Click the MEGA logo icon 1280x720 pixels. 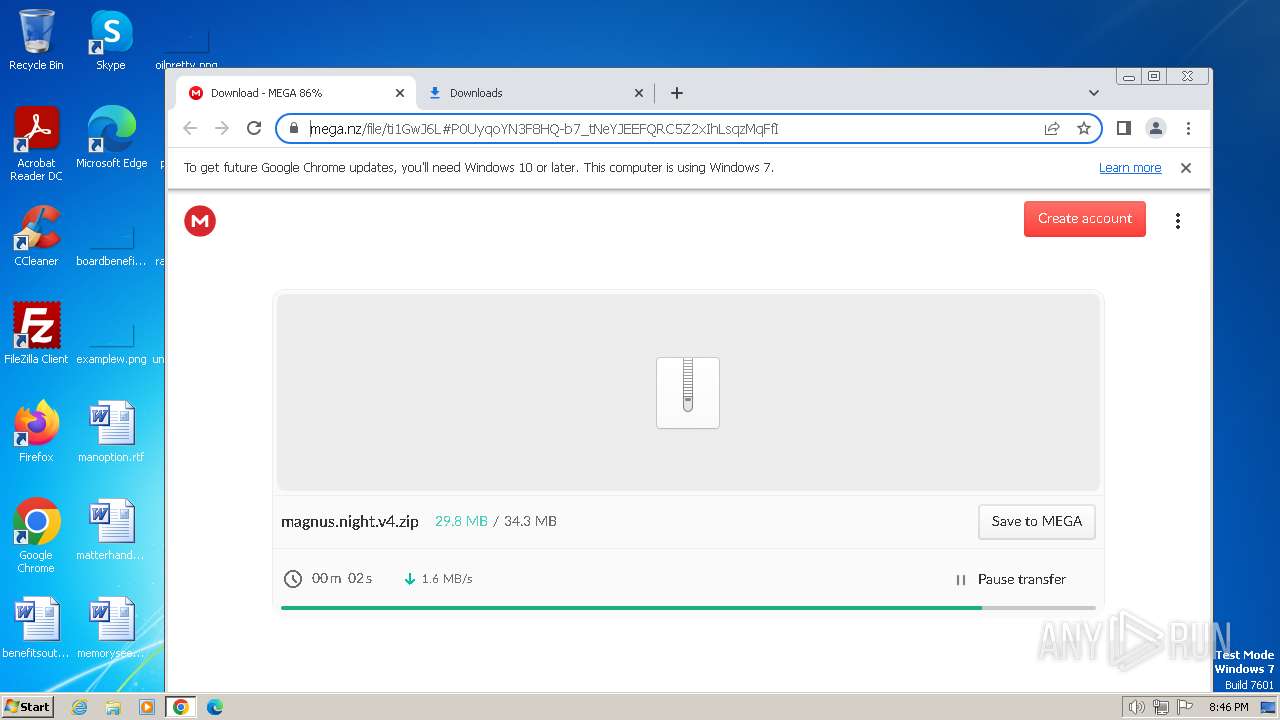pos(200,221)
